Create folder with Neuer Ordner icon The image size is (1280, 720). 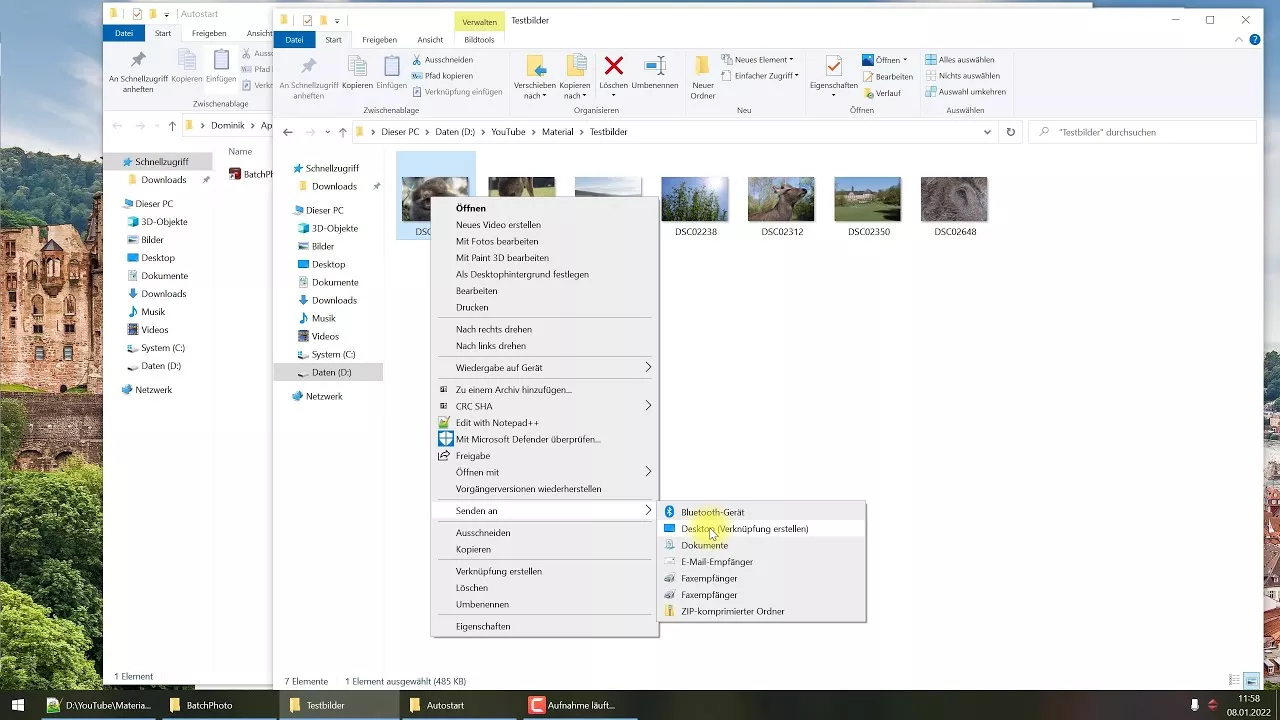tap(703, 70)
